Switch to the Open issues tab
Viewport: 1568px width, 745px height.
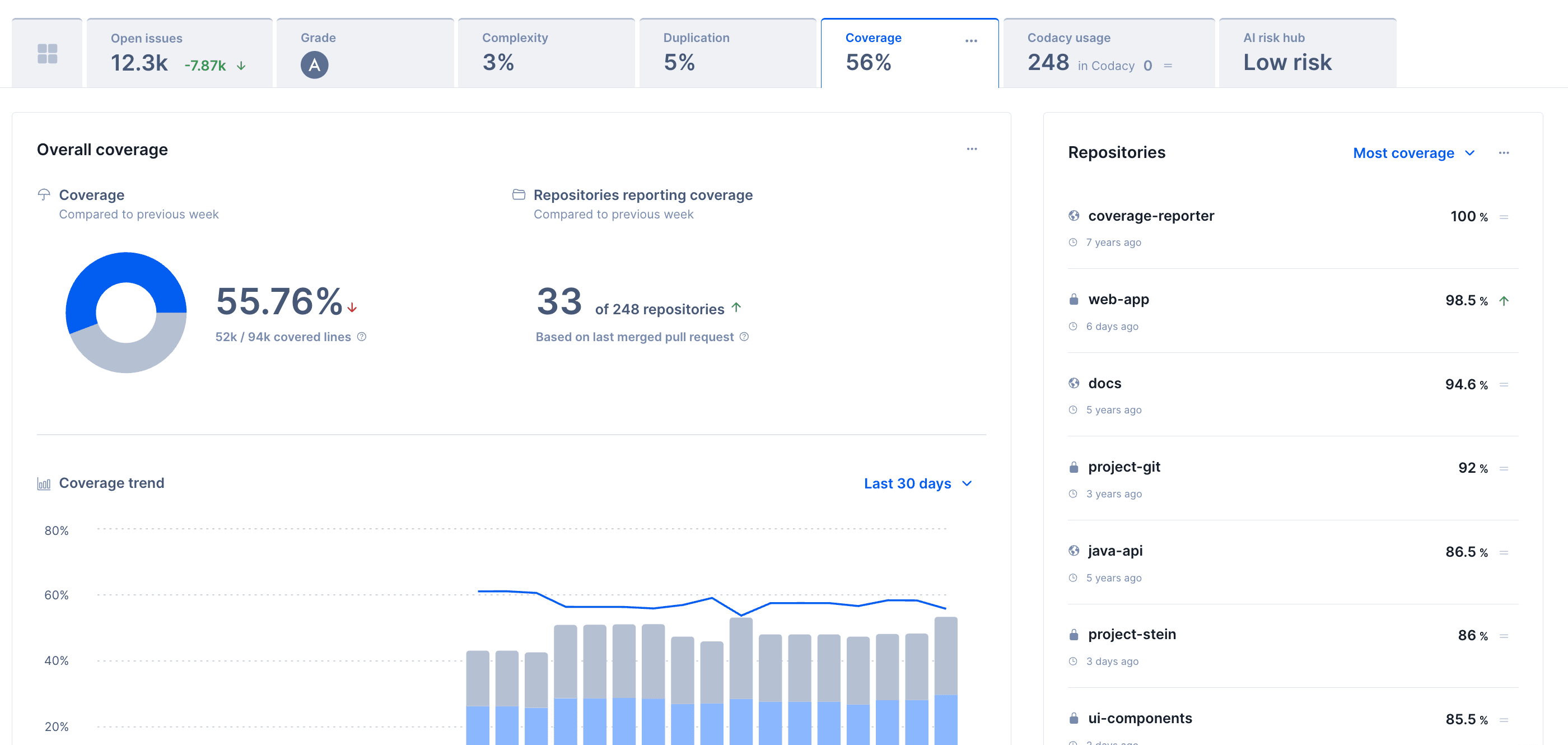pos(179,54)
